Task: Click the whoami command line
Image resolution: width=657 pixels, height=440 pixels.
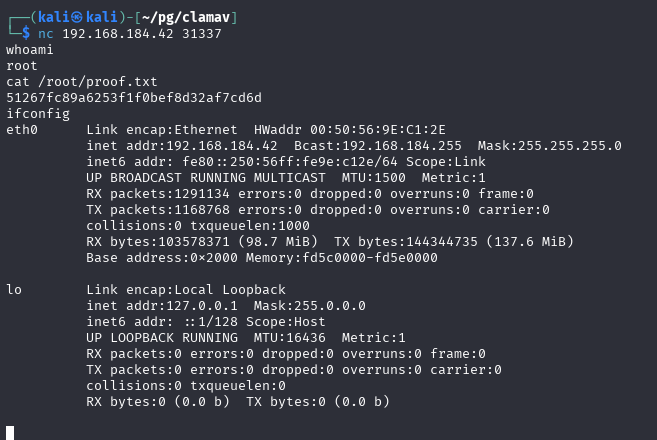Action: (x=30, y=50)
